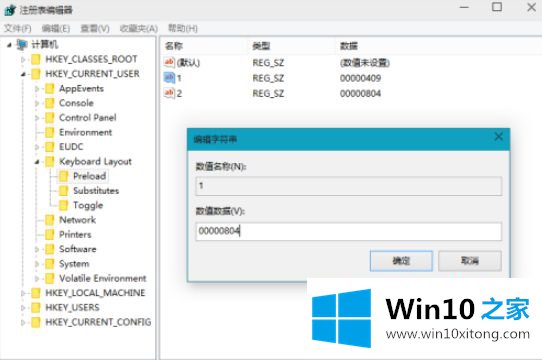
Task: Expand the EUDC node arrow
Action: (37, 147)
